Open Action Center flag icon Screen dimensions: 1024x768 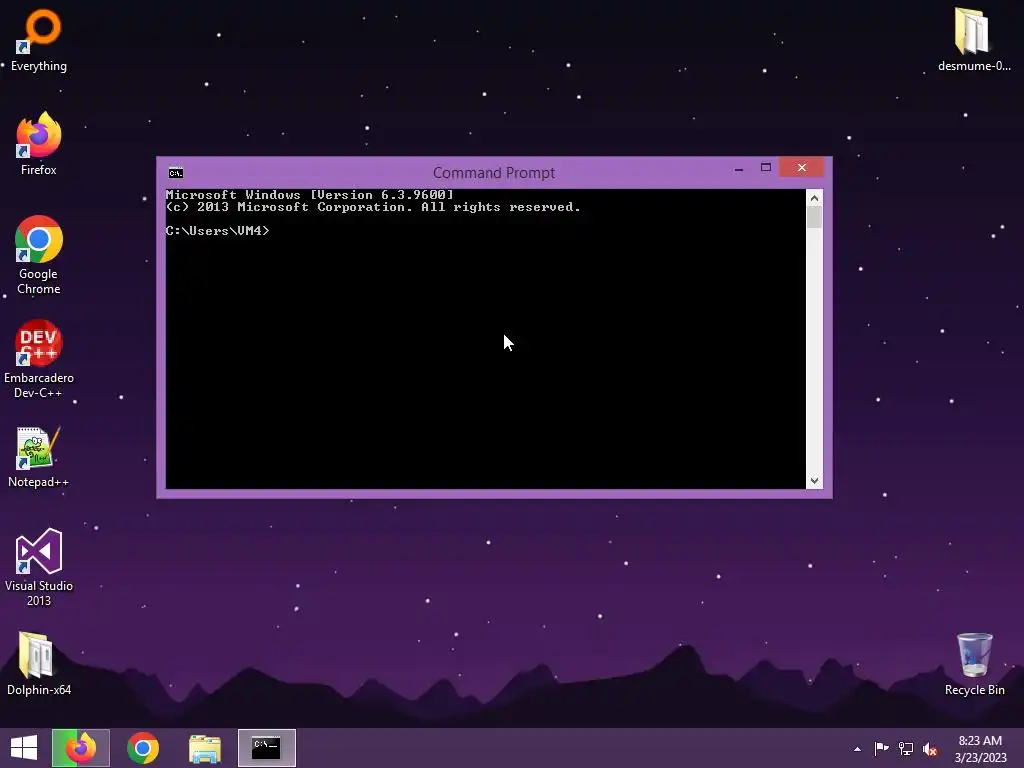(882, 748)
